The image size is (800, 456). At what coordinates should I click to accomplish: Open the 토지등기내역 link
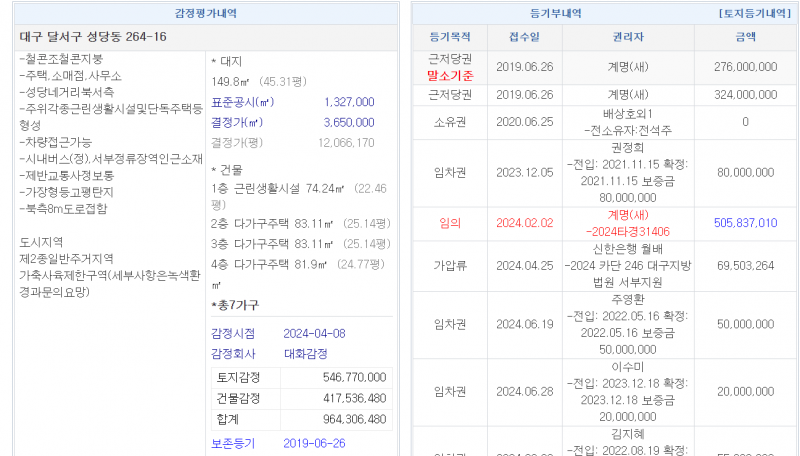(x=752, y=14)
